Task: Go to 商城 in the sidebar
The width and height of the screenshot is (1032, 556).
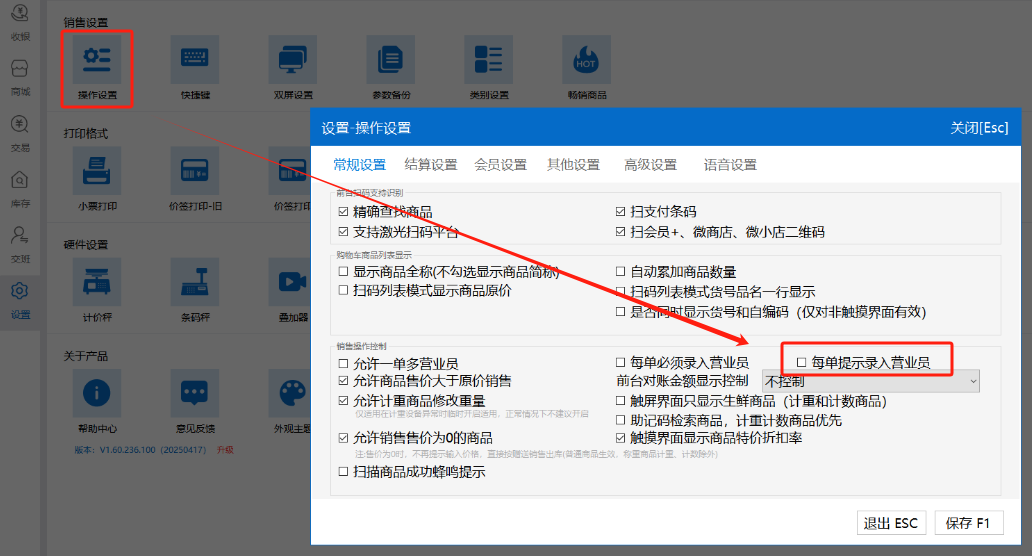Action: pos(20,78)
